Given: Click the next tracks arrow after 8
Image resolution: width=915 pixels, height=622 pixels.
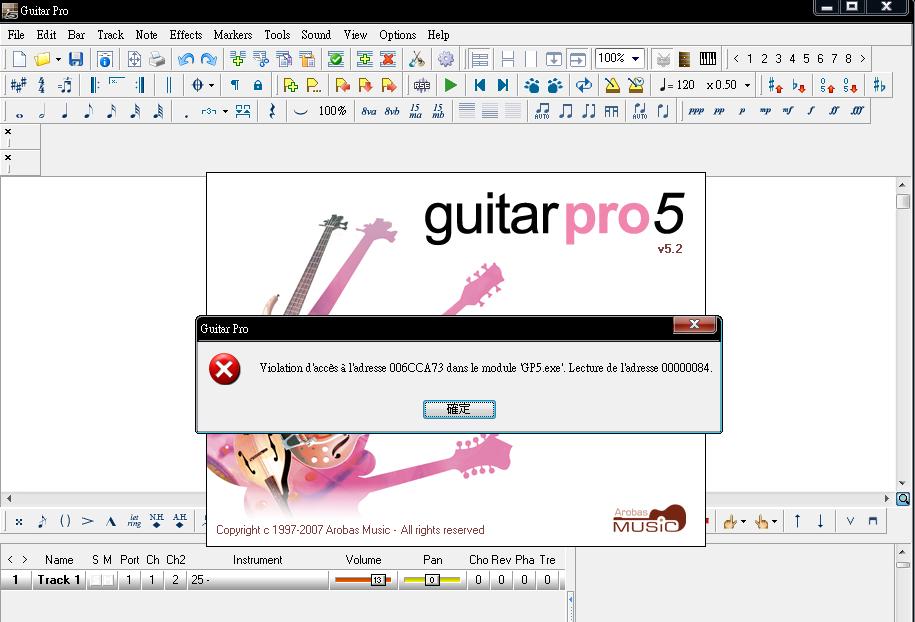Looking at the screenshot, I should pos(862,59).
